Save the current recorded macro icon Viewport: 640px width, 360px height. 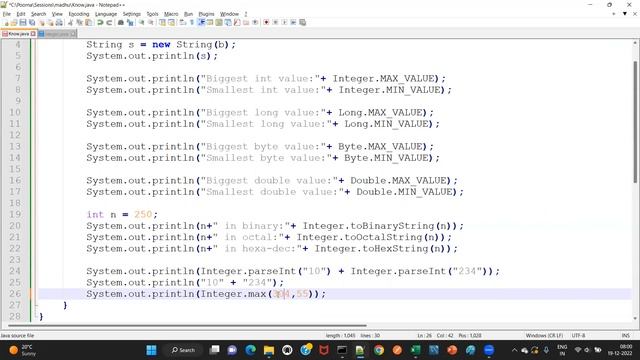click(302, 22)
